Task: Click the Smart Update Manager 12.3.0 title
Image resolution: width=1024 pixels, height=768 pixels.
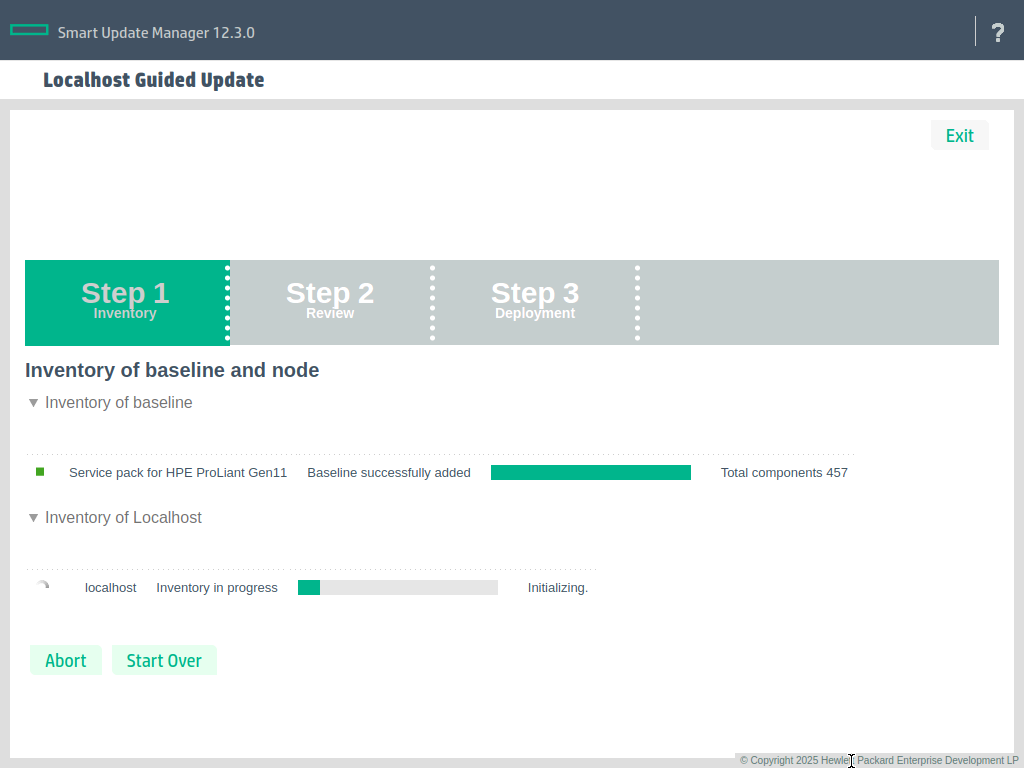Action: point(156,32)
